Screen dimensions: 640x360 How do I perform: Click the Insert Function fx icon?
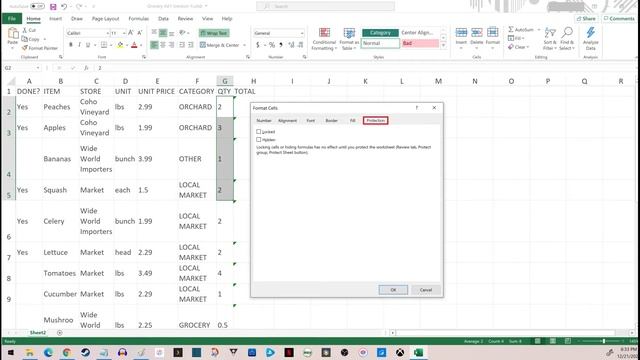pyautogui.click(x=86, y=68)
